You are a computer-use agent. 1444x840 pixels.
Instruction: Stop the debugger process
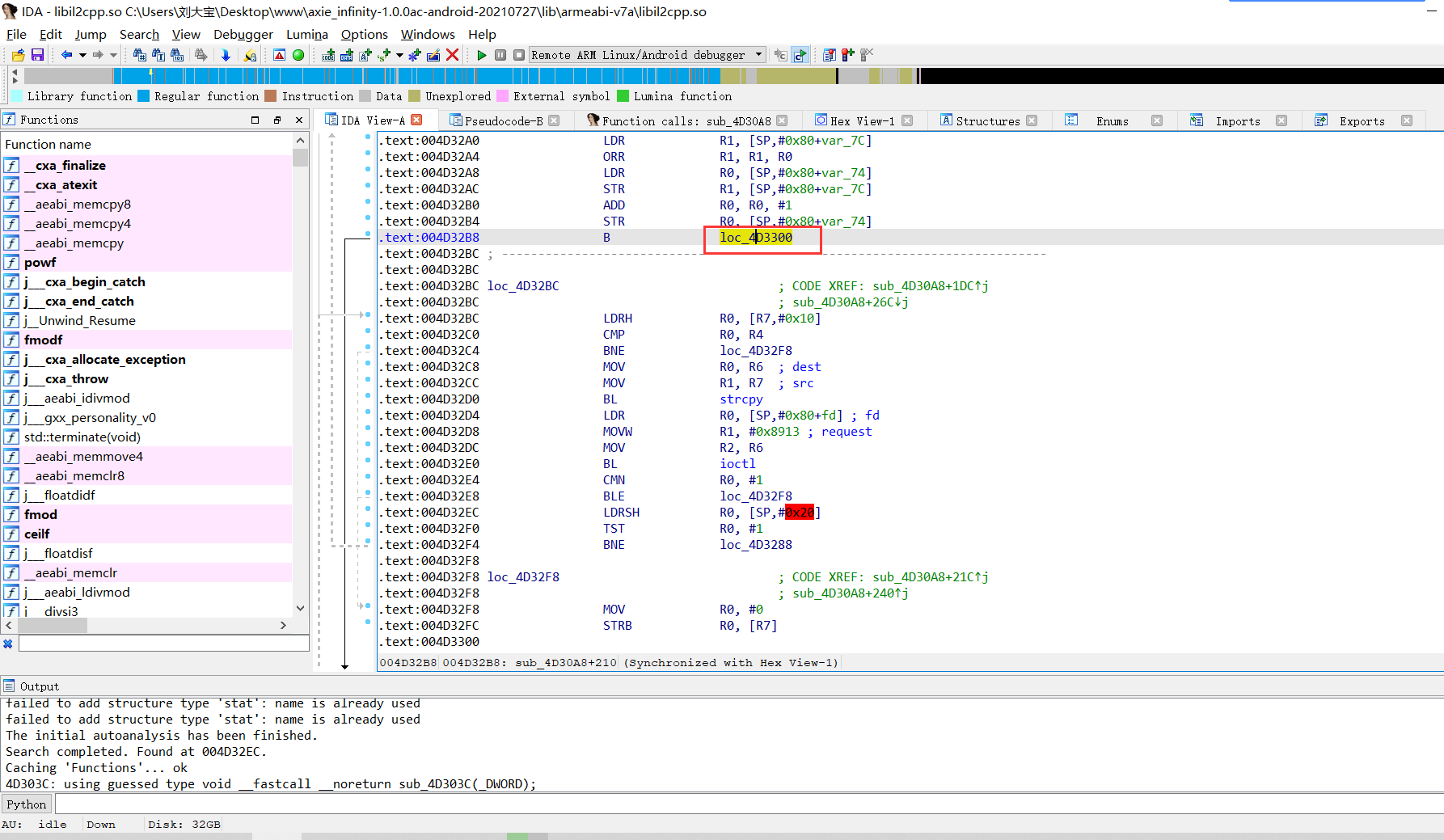(x=517, y=54)
